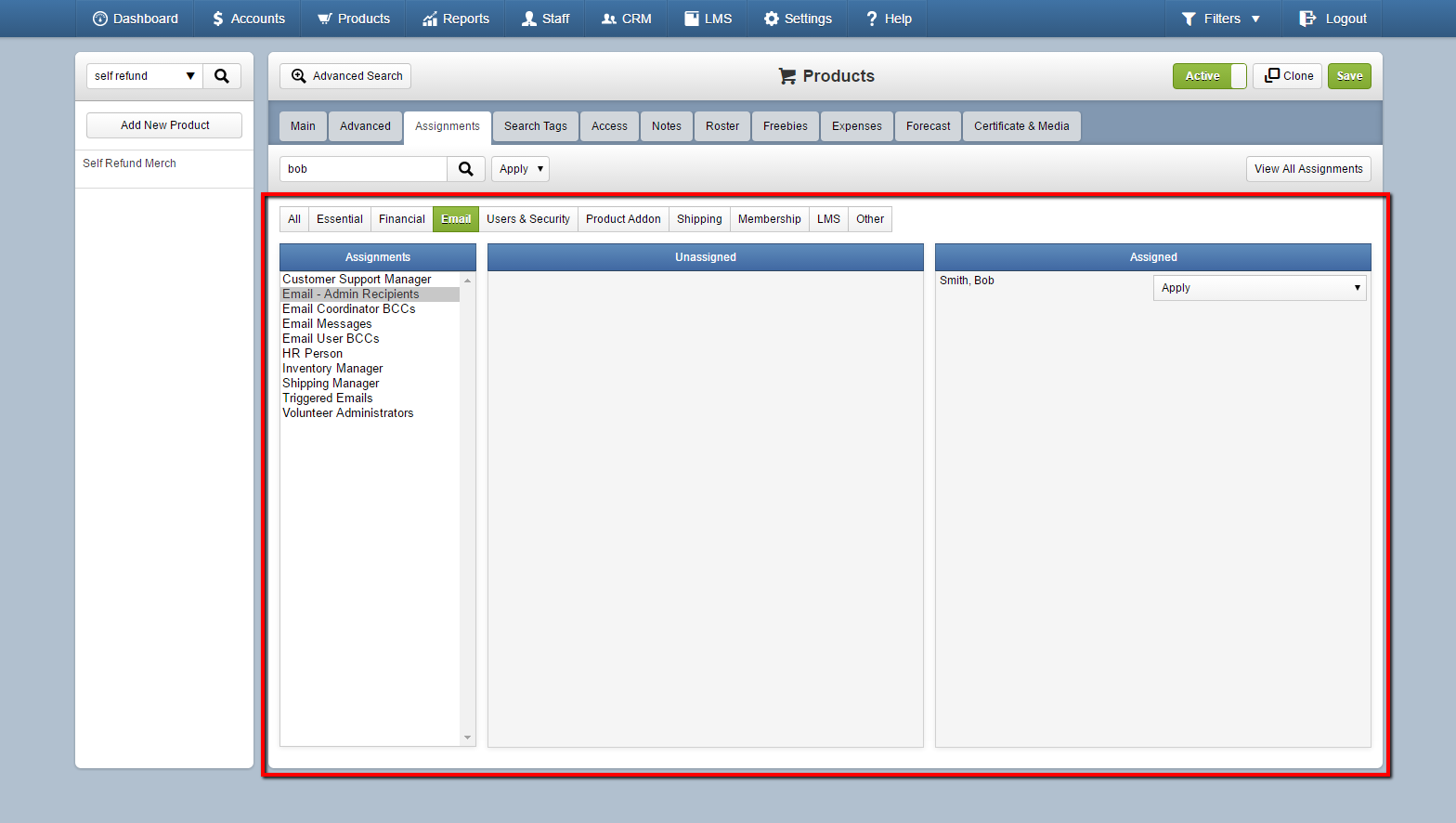Screen dimensions: 1456x823
Task: Open the Settings gear icon
Action: pyautogui.click(x=772, y=19)
